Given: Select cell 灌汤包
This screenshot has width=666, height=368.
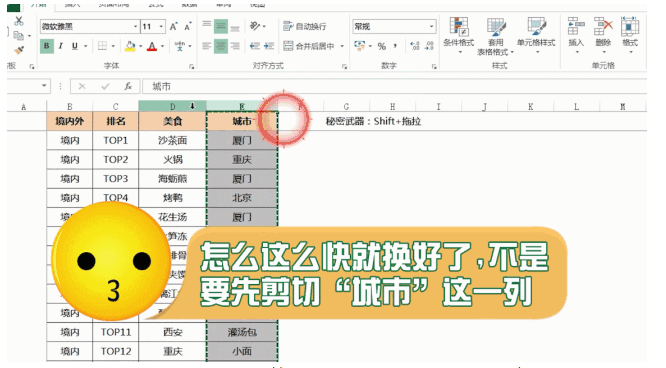Looking at the screenshot, I should (x=242, y=332).
